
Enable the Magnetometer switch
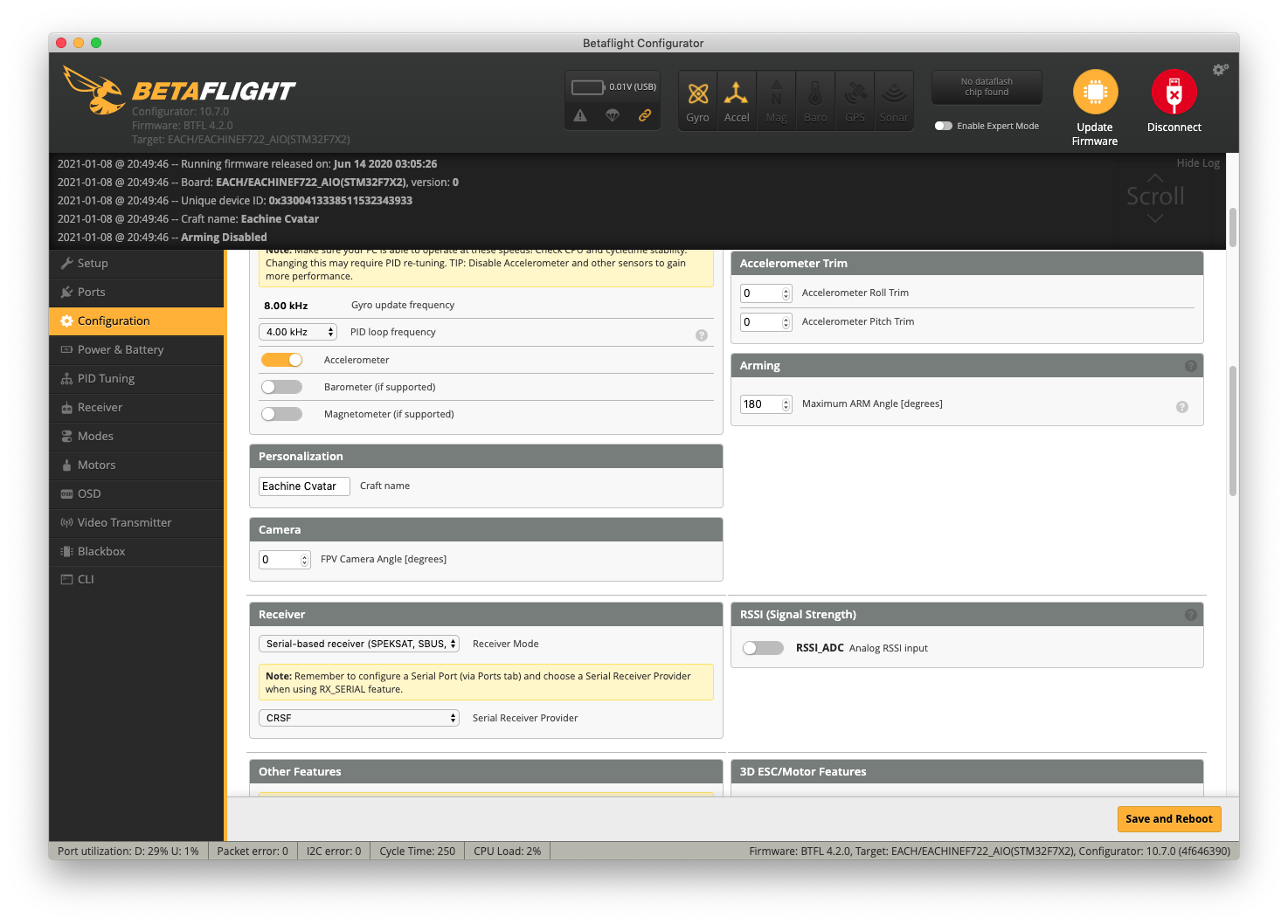pos(281,414)
